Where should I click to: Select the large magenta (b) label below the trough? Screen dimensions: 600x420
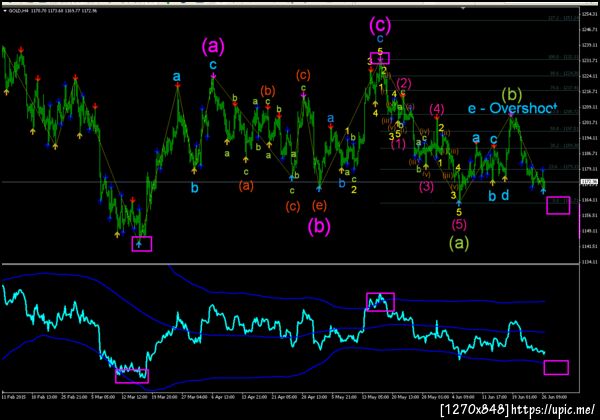(x=319, y=226)
